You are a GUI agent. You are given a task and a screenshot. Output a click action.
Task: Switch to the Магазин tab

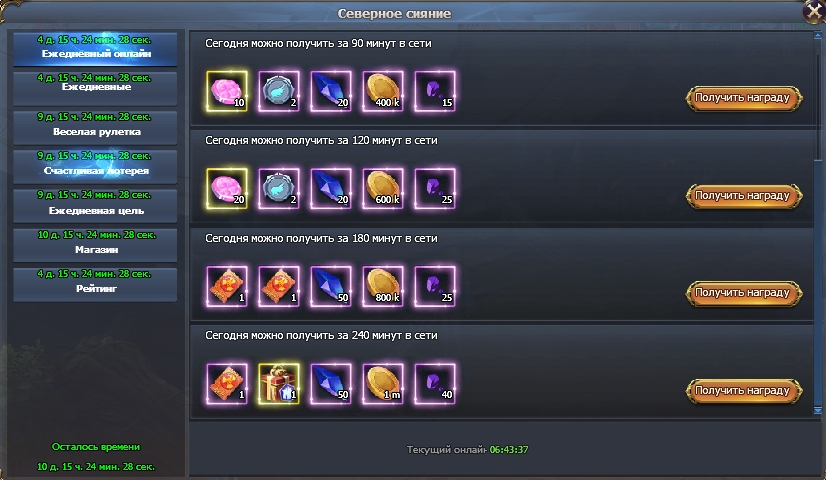[95, 245]
